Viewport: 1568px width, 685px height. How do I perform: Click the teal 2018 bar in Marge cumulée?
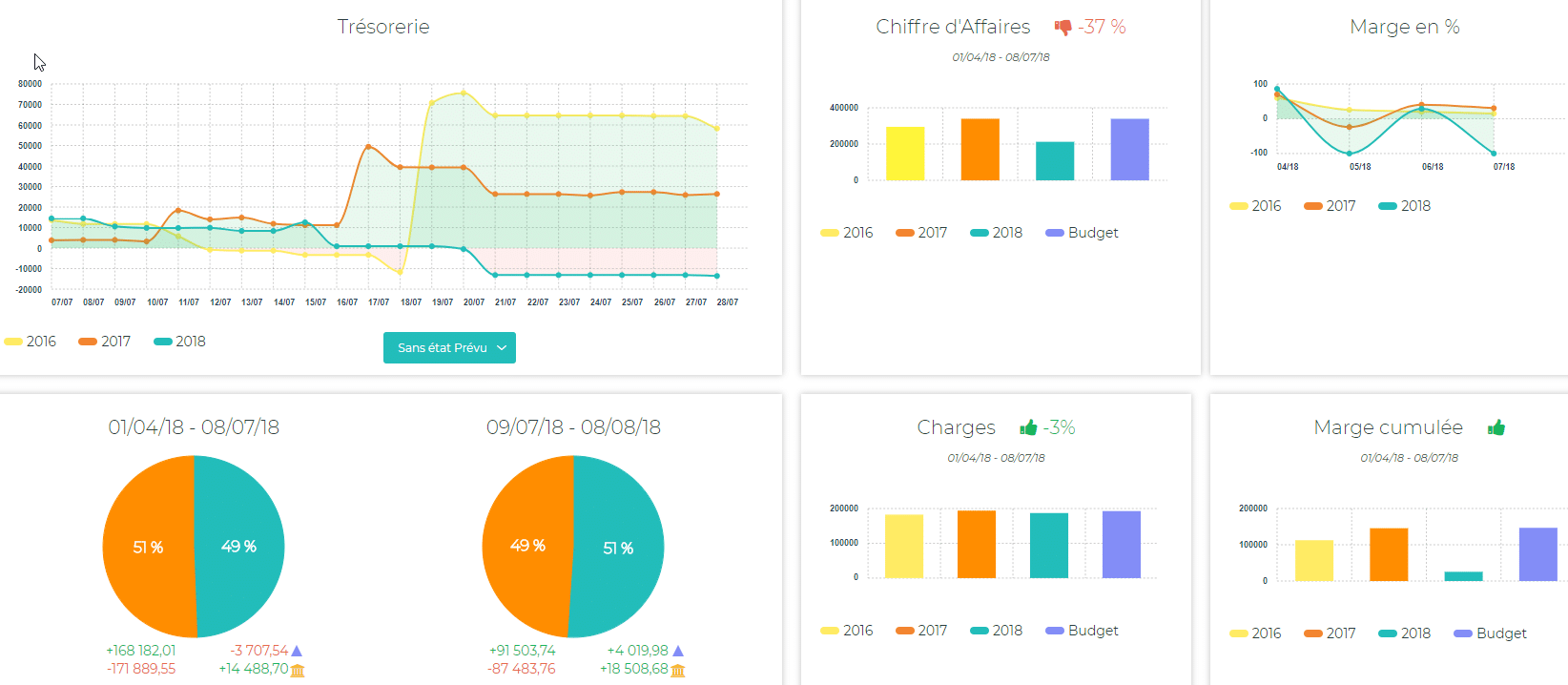point(1463,576)
